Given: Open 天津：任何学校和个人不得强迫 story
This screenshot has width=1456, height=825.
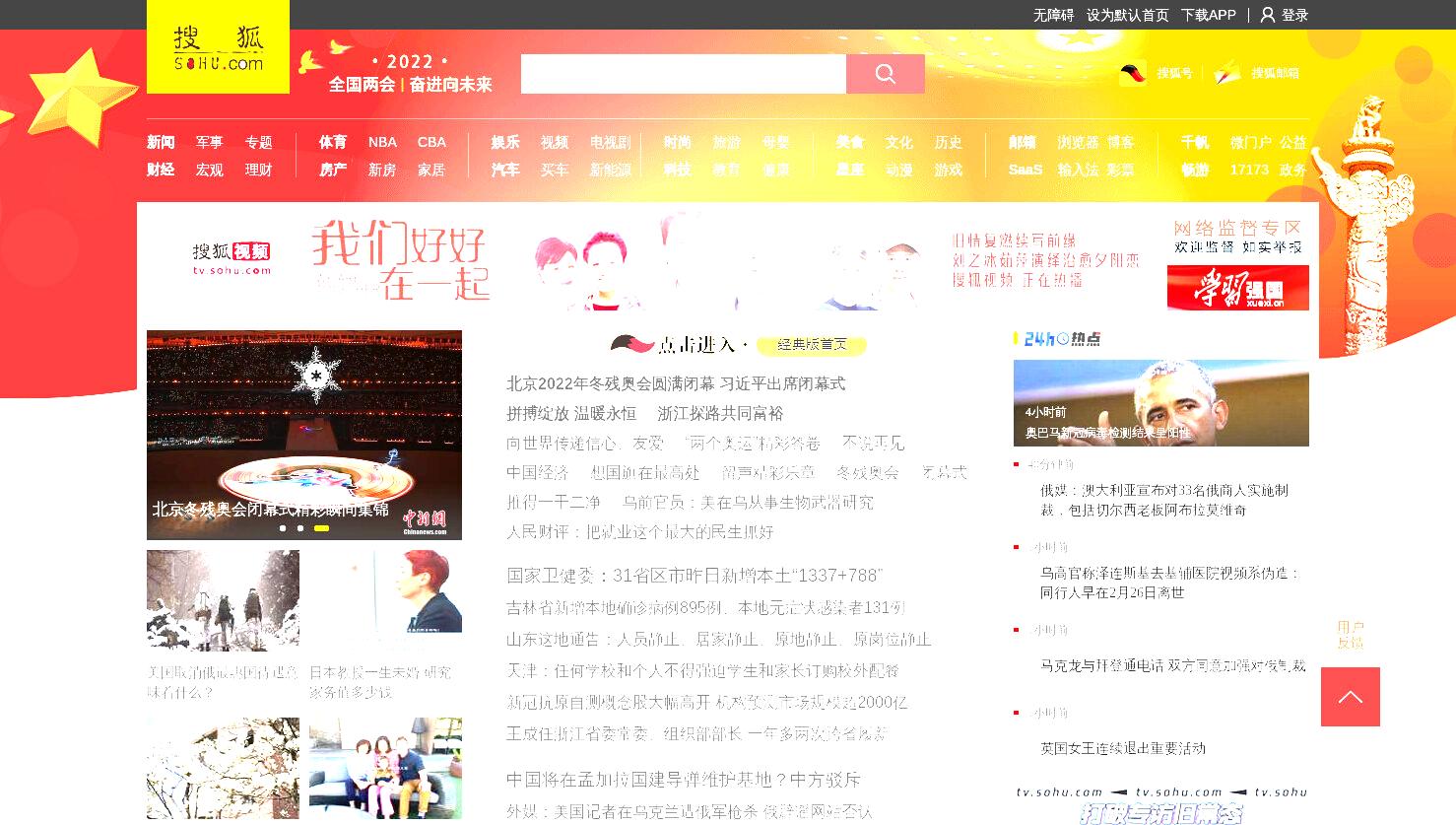Looking at the screenshot, I should click(702, 670).
